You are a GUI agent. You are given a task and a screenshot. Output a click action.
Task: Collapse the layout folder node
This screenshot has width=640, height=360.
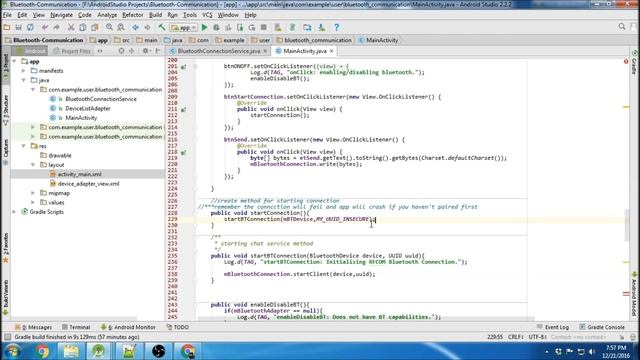(33, 164)
